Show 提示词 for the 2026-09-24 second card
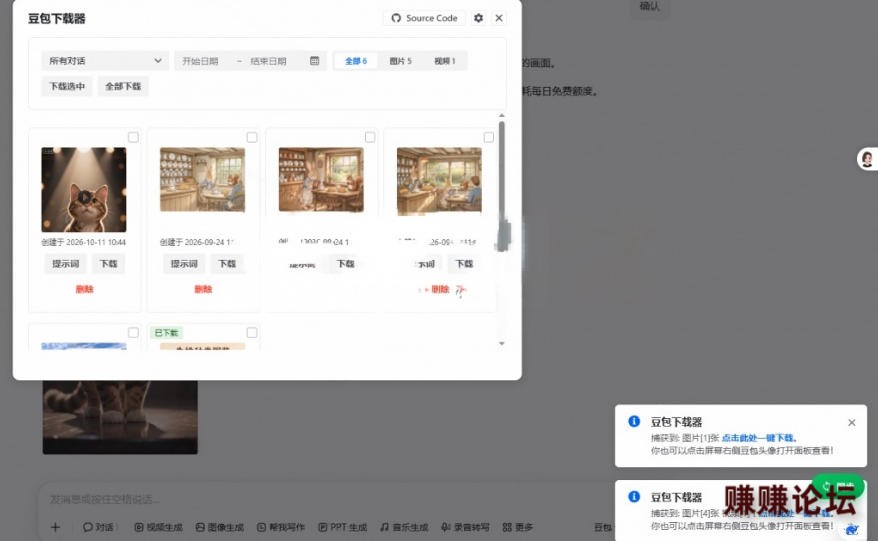The height and width of the screenshot is (541, 878). pyautogui.click(x=184, y=263)
